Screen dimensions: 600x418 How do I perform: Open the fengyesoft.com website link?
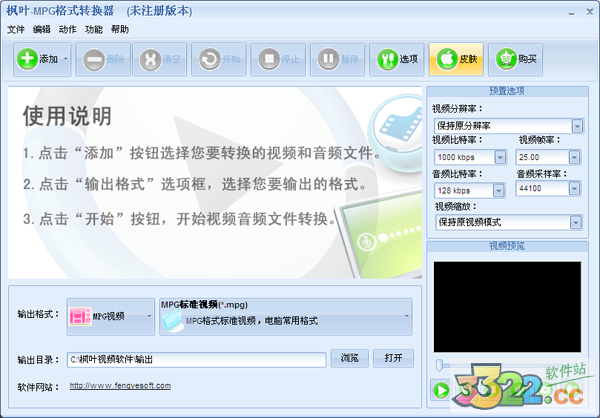[120, 385]
